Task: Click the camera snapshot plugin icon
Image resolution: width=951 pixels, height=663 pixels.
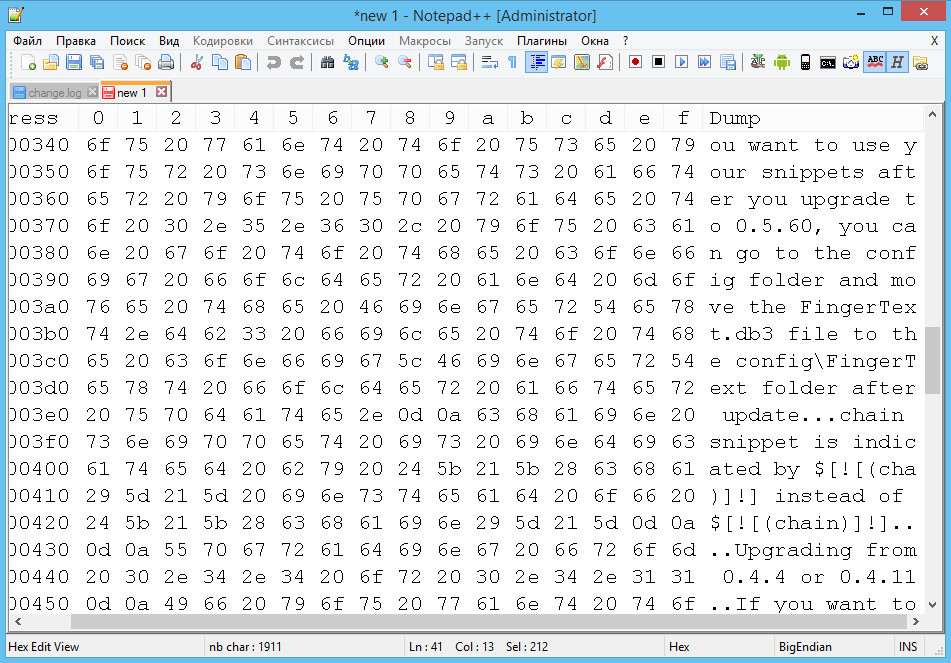Action: [x=851, y=62]
